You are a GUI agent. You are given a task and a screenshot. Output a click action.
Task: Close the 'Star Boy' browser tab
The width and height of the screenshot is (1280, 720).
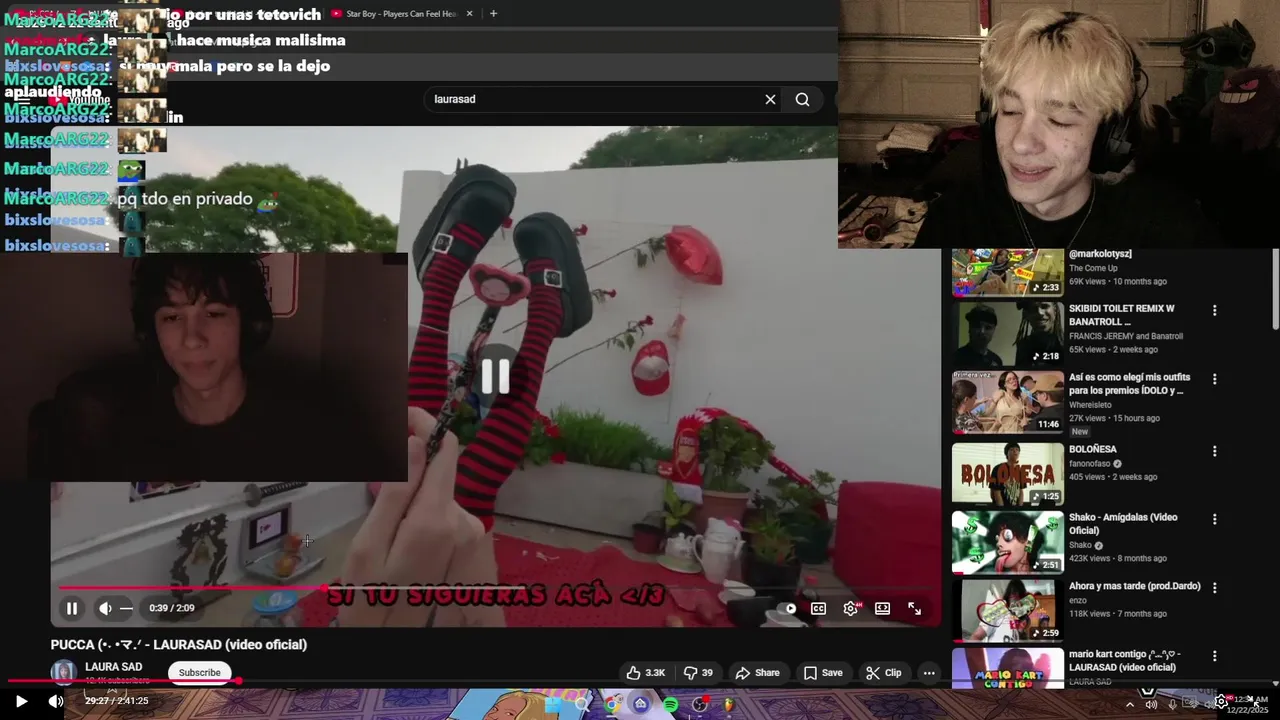[x=469, y=14]
